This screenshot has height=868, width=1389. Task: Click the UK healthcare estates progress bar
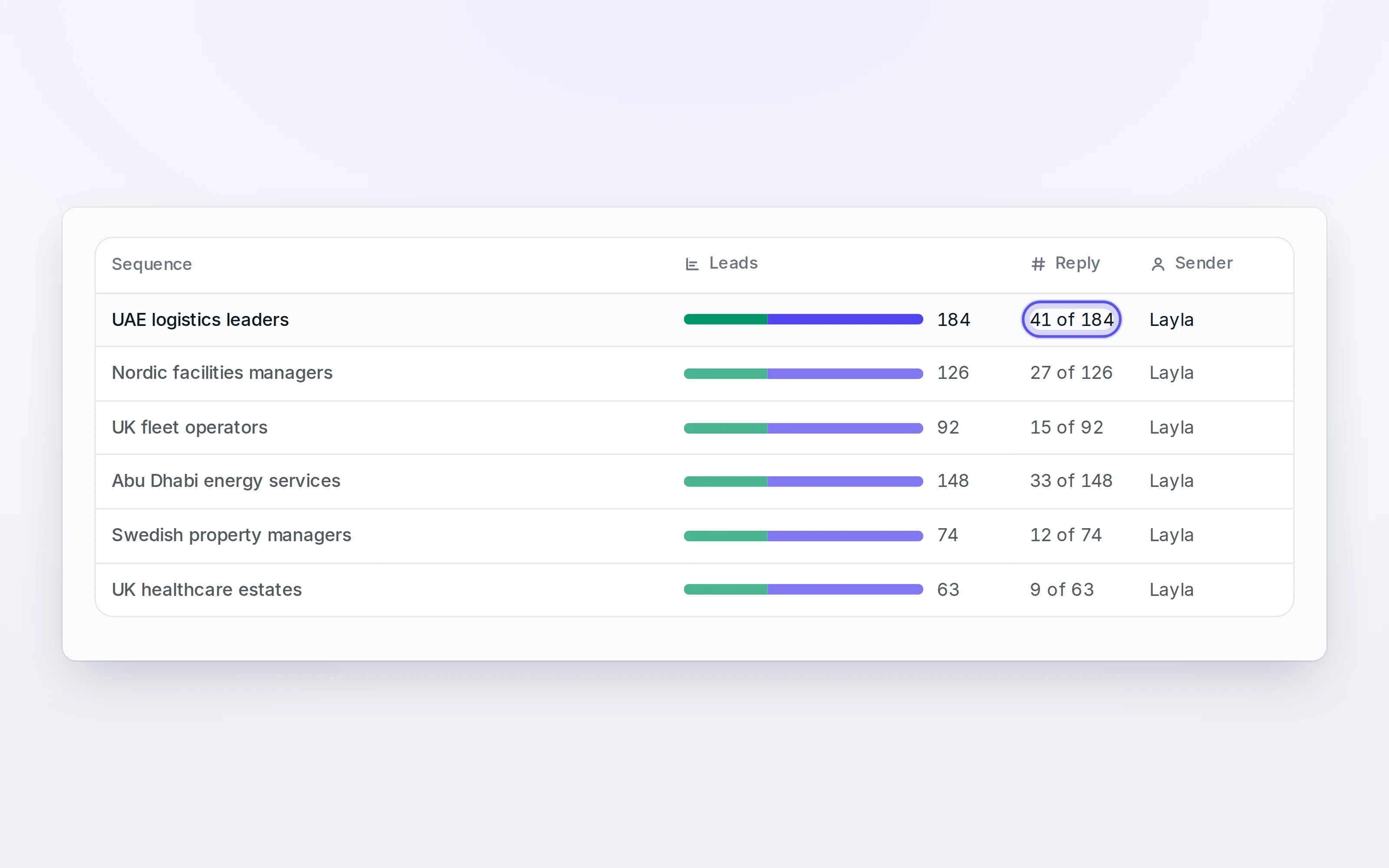coord(803,589)
